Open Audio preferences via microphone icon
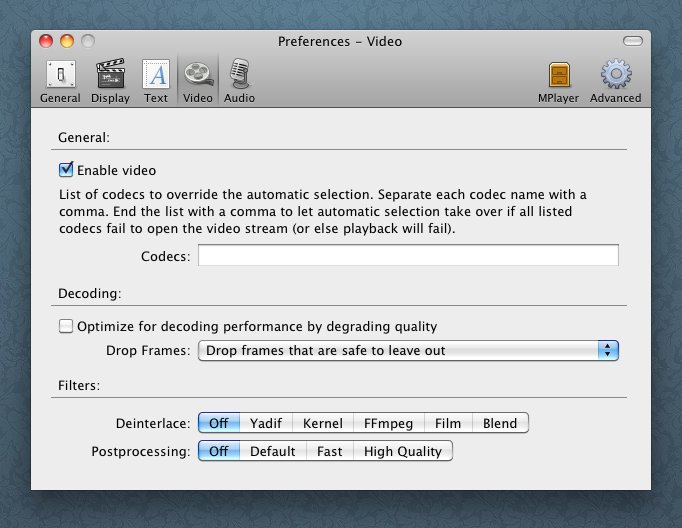682x528 pixels. pos(239,74)
